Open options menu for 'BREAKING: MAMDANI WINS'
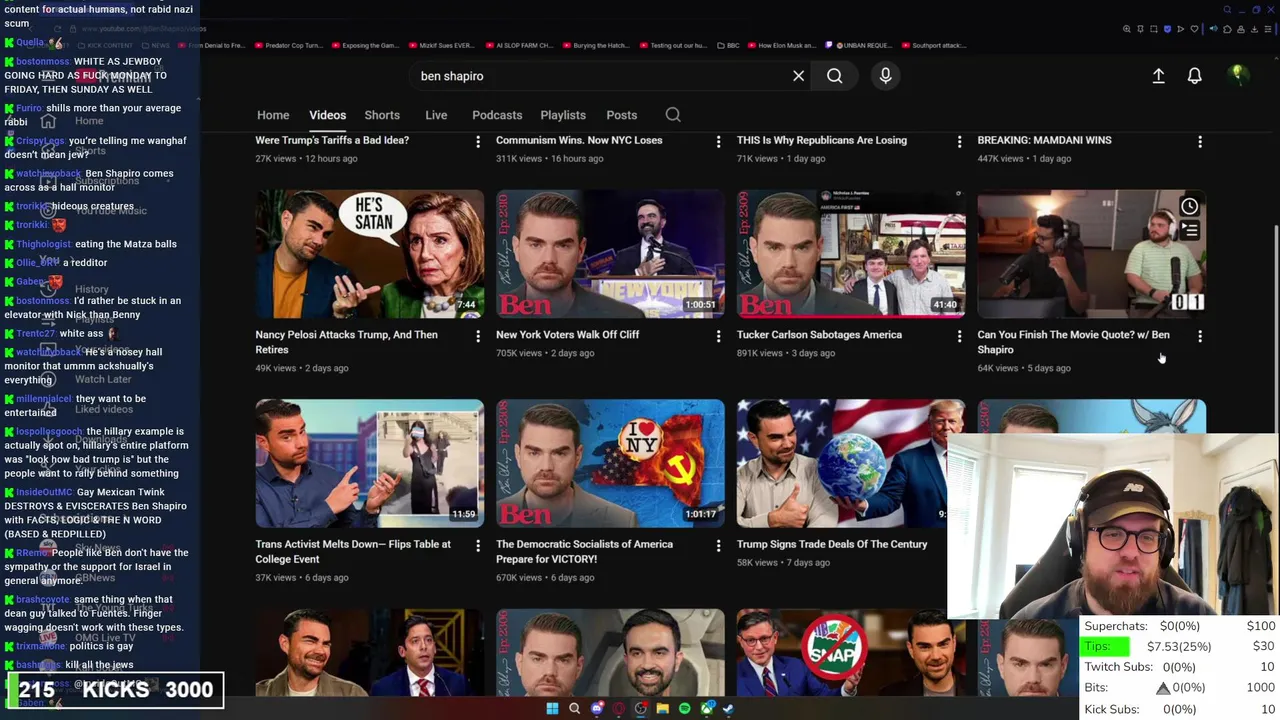Viewport: 1280px width, 720px height. [x=1200, y=142]
